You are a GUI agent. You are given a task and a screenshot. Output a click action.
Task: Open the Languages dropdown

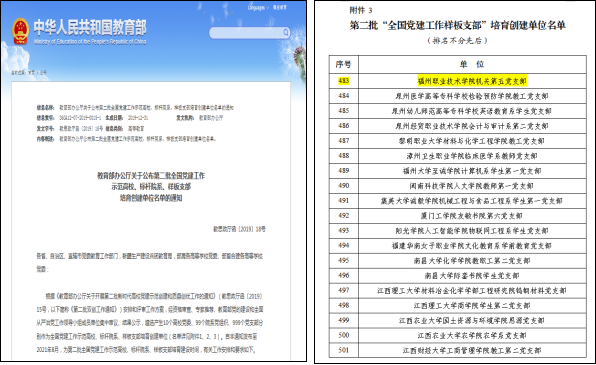(258, 8)
